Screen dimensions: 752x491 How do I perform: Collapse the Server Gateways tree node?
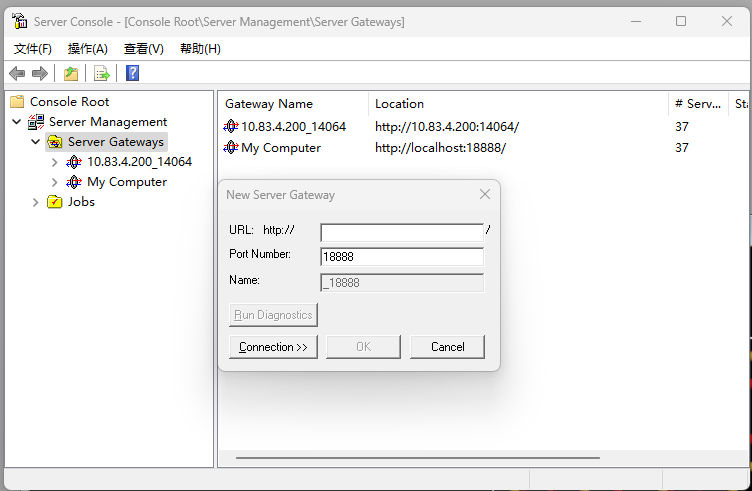pyautogui.click(x=36, y=142)
